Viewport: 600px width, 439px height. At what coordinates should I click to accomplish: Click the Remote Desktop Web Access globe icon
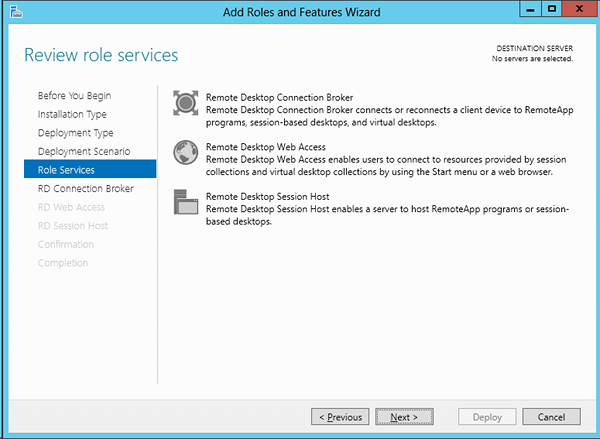(x=186, y=152)
